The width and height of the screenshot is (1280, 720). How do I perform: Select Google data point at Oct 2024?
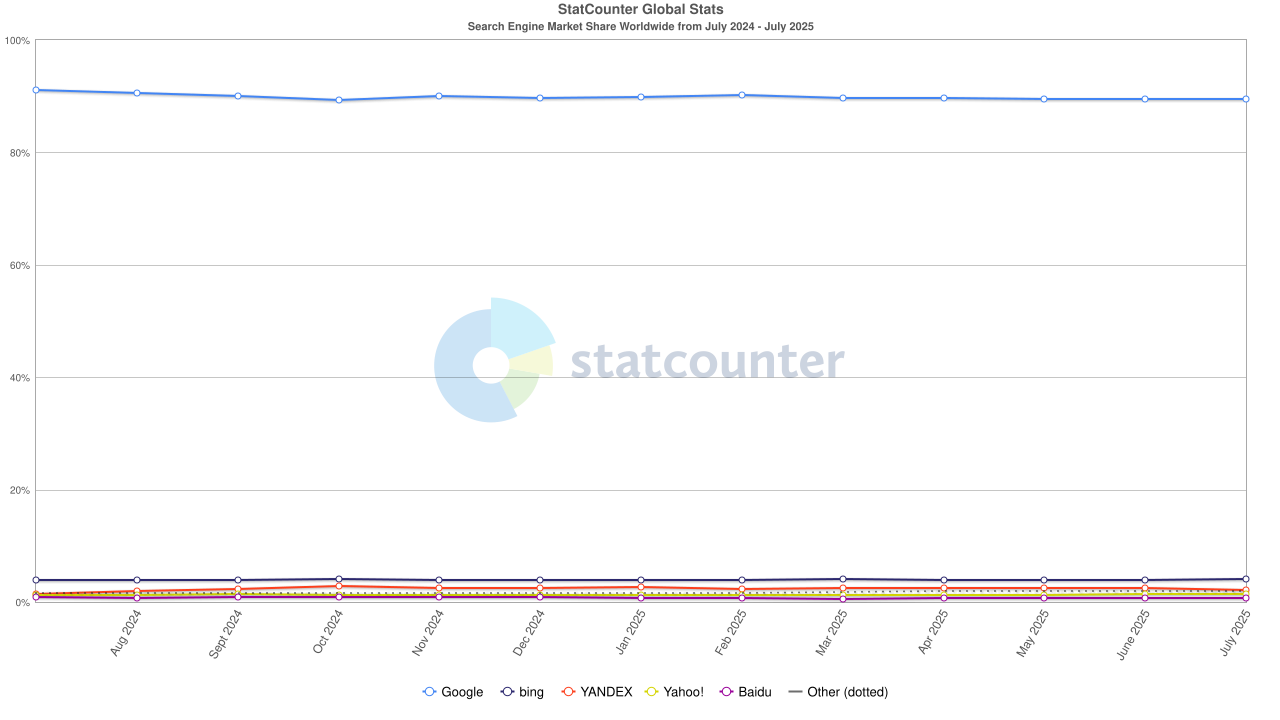click(339, 100)
